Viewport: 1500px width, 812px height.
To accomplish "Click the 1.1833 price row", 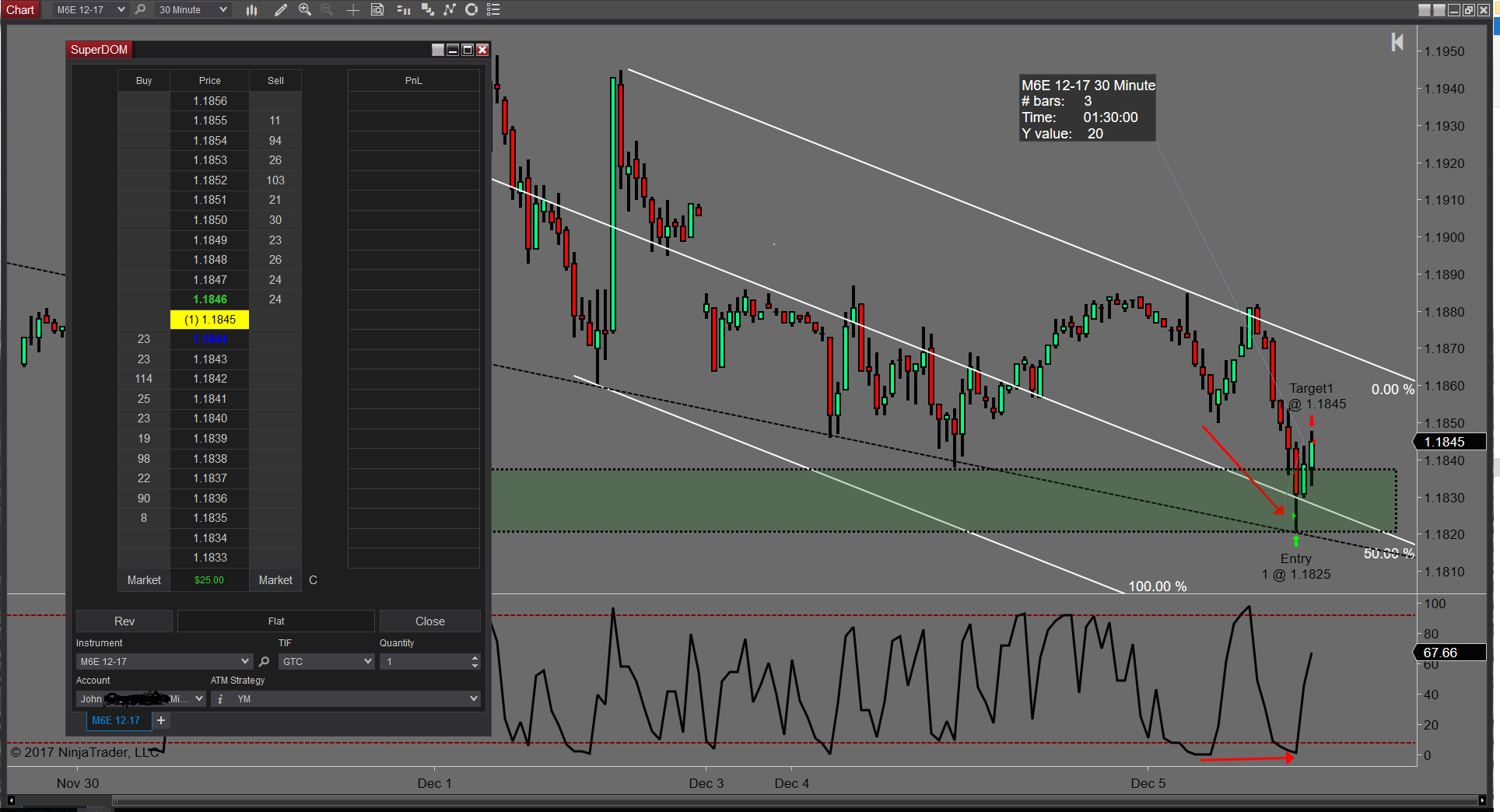I will coord(210,558).
